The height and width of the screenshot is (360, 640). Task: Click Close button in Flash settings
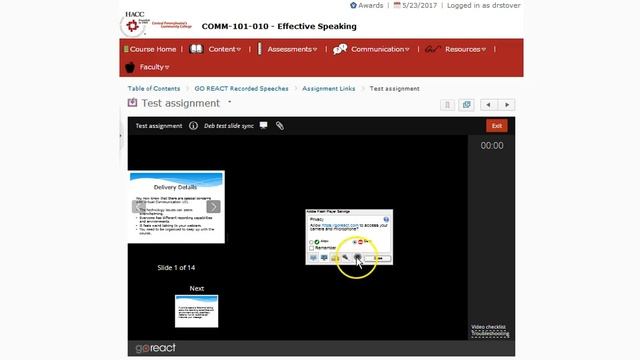[x=378, y=258]
